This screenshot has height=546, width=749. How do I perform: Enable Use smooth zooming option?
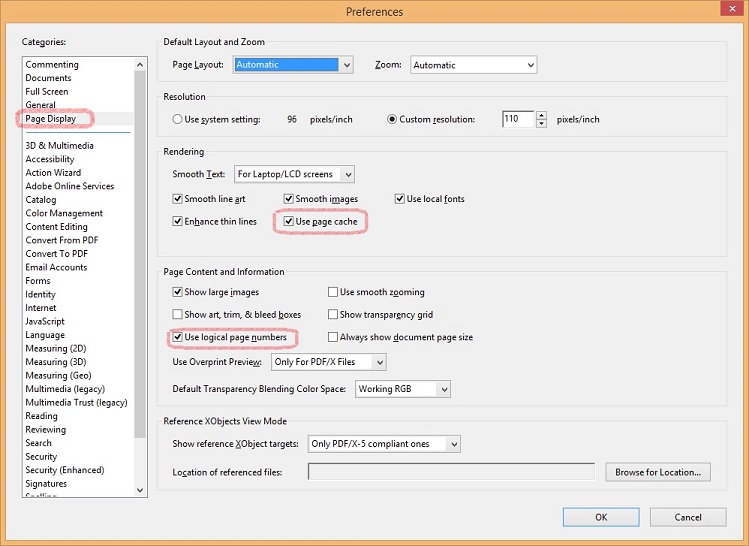pyautogui.click(x=333, y=292)
